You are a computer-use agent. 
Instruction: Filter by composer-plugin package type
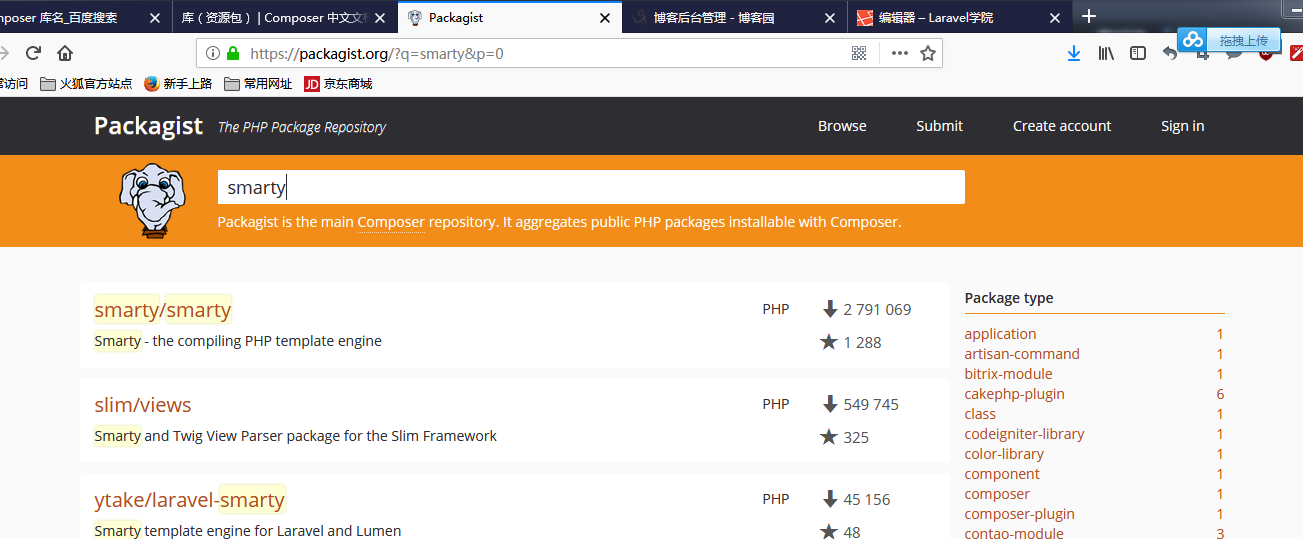[x=1019, y=514]
